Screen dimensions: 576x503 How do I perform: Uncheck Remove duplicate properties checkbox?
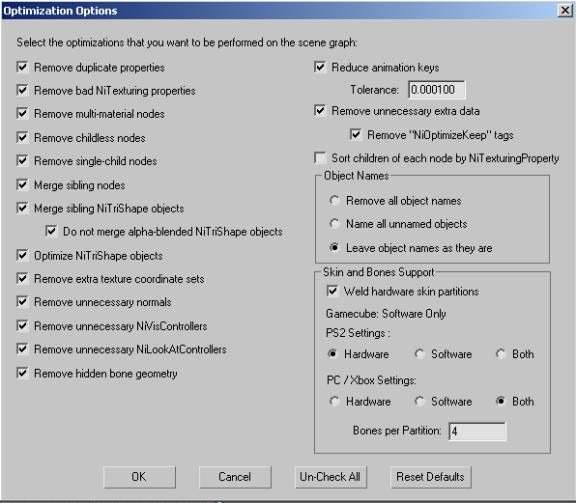tap(22, 67)
